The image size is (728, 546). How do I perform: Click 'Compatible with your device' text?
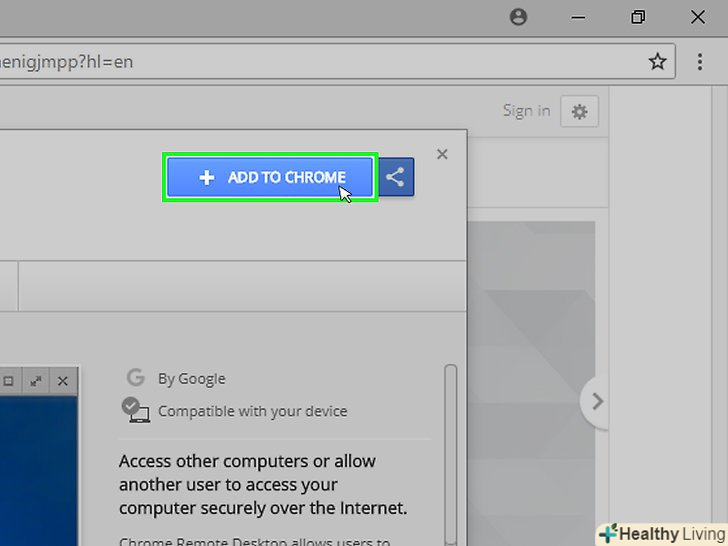click(253, 411)
